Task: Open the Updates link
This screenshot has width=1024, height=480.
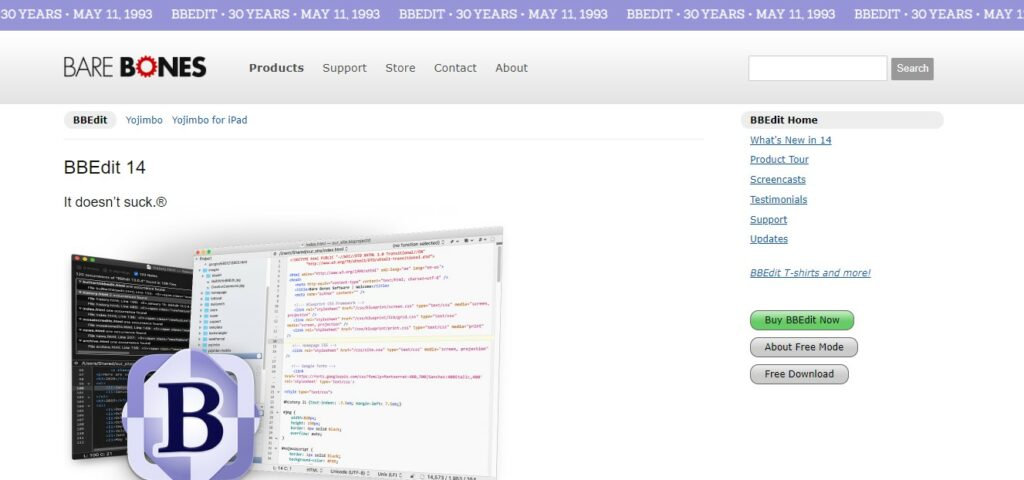Action: pos(769,239)
